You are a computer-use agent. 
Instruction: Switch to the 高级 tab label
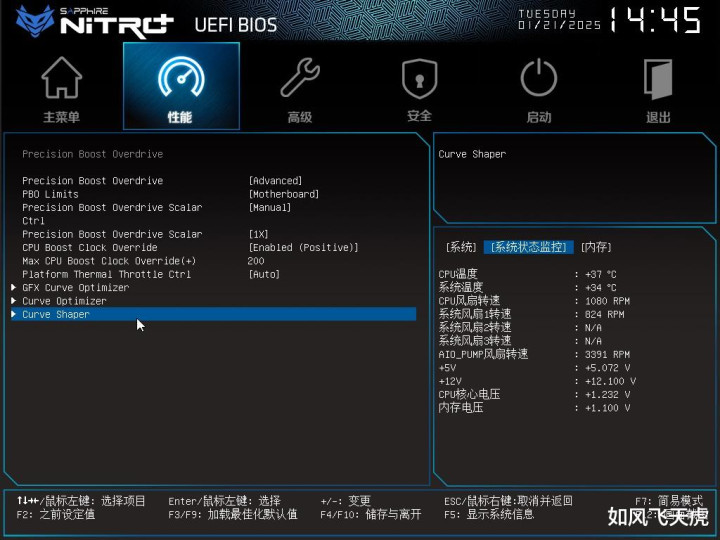click(x=300, y=117)
